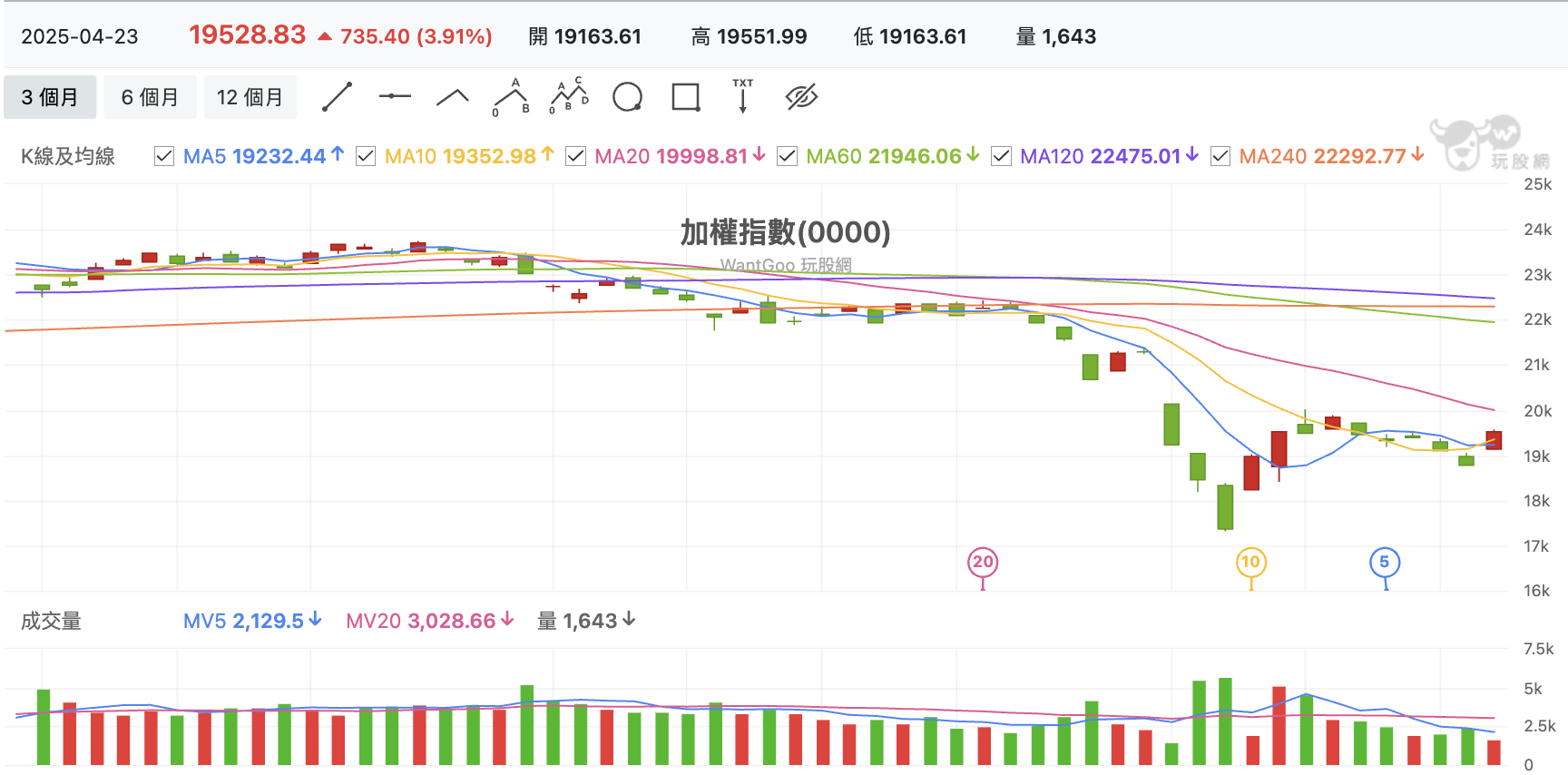This screenshot has height=775, width=1568.
Task: Pick the angle polyline drawing tool
Action: tap(452, 97)
